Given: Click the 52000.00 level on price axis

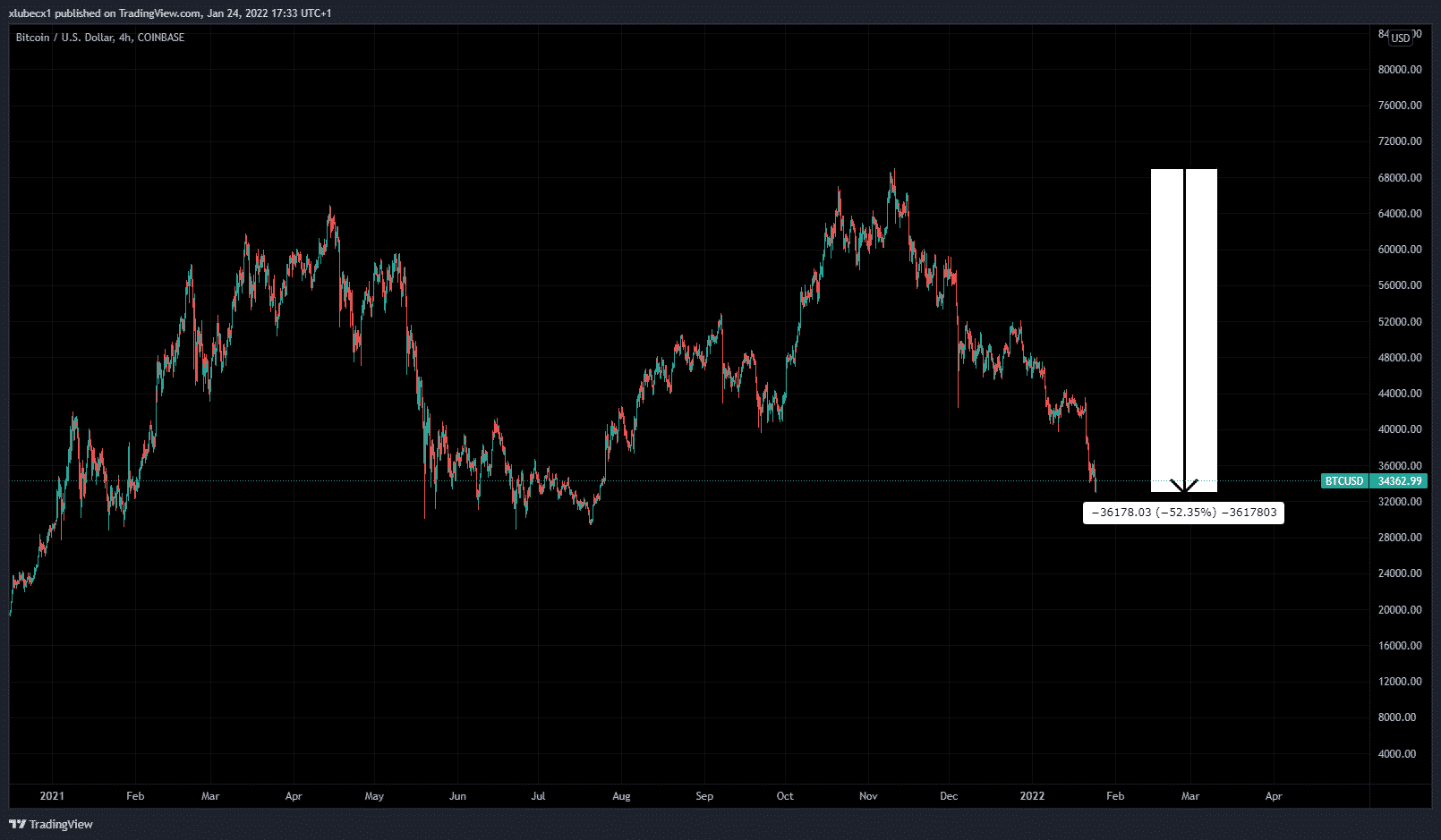Looking at the screenshot, I should coord(1399,321).
